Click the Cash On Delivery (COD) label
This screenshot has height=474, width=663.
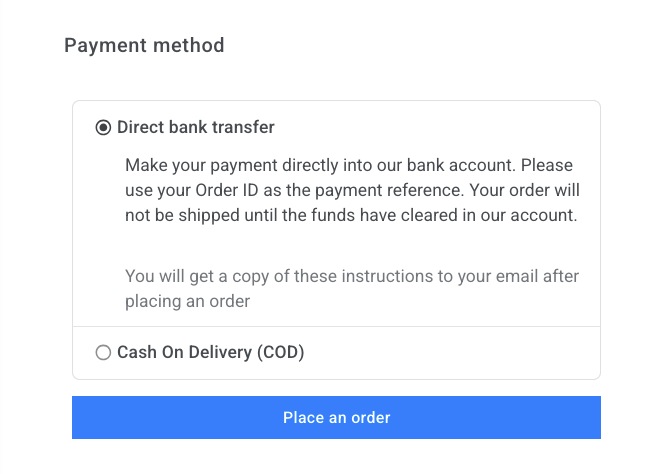tap(210, 352)
